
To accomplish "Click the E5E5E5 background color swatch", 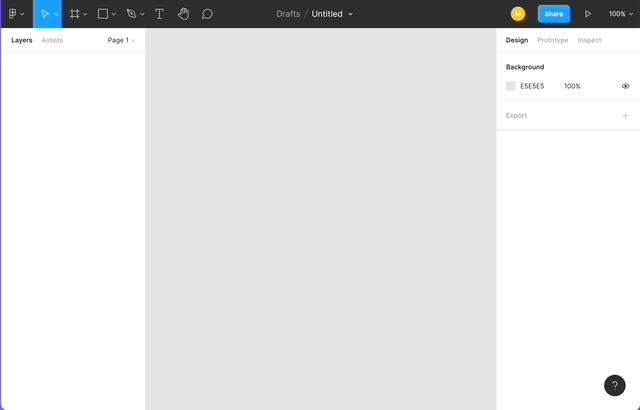I will (511, 86).
